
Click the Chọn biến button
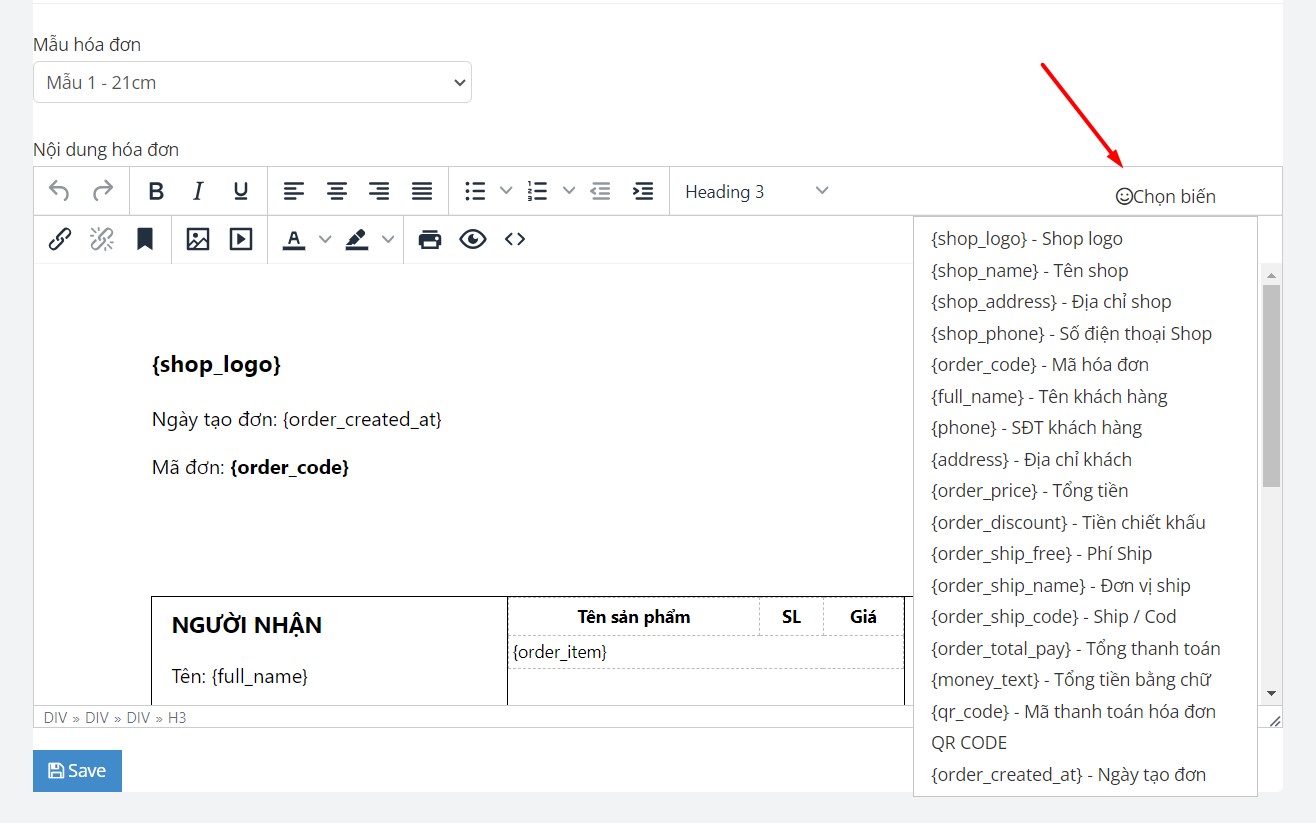coord(1166,197)
